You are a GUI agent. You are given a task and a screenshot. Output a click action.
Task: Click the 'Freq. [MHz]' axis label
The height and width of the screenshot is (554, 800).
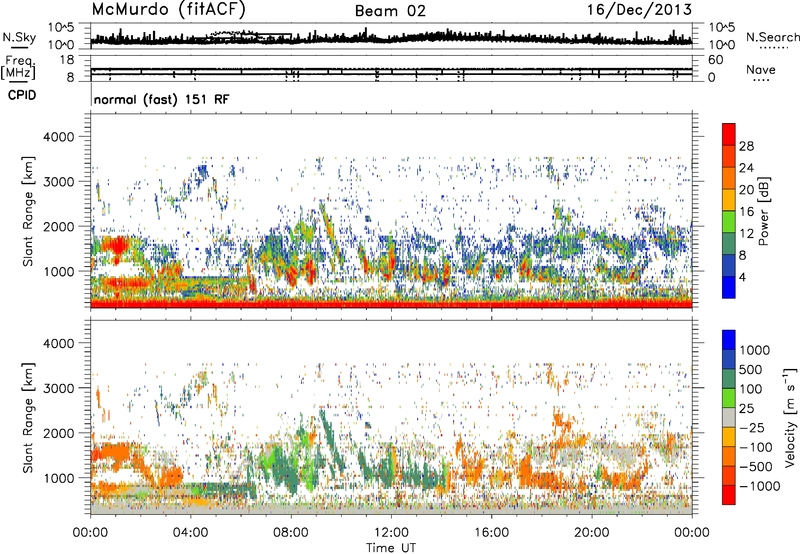click(x=20, y=66)
